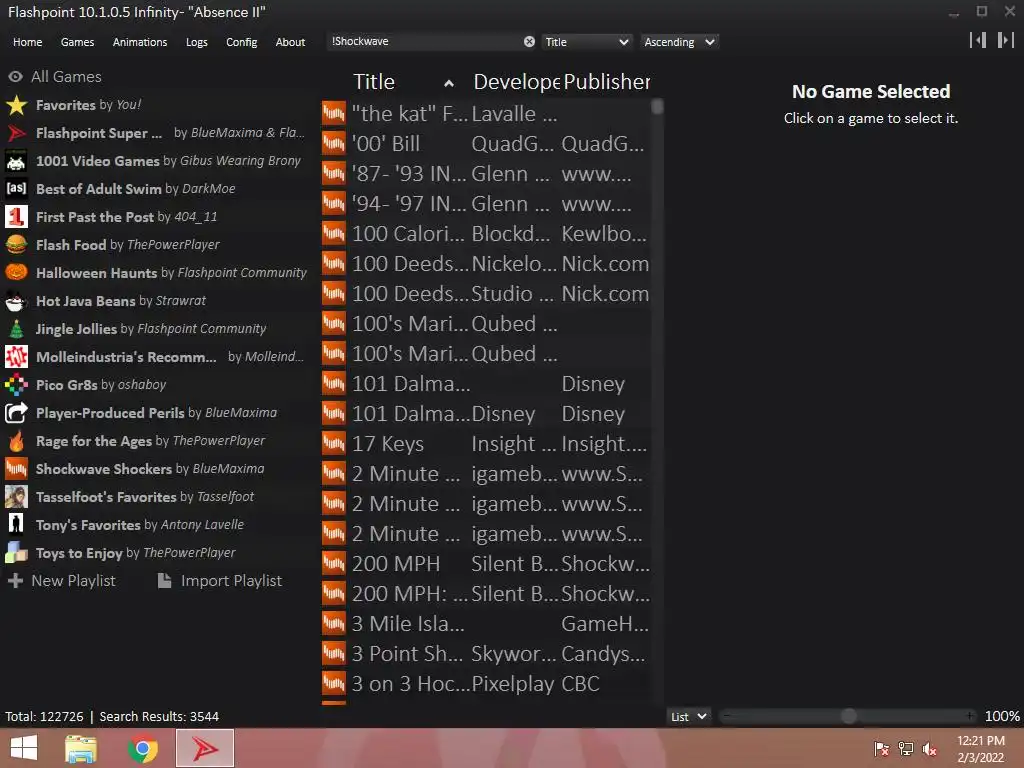Click the Tasselfoot's Favorites avatar icon

click(x=16, y=497)
